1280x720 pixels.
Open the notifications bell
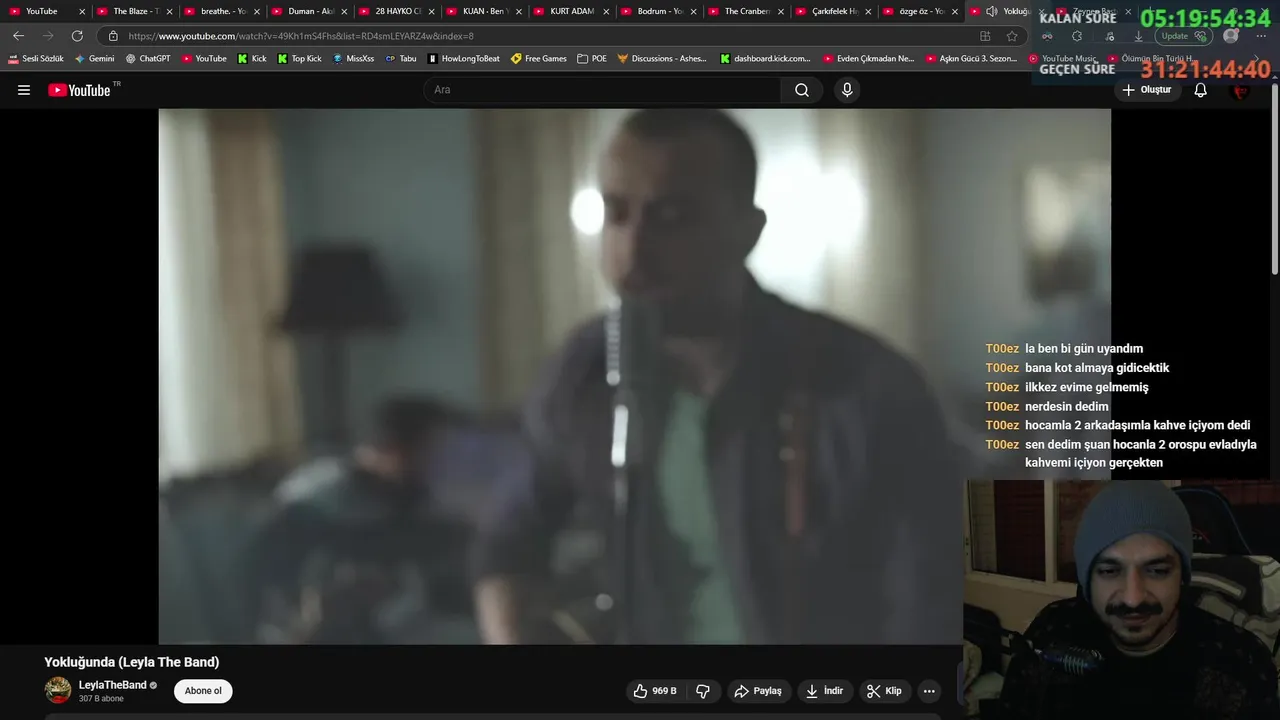click(1200, 90)
